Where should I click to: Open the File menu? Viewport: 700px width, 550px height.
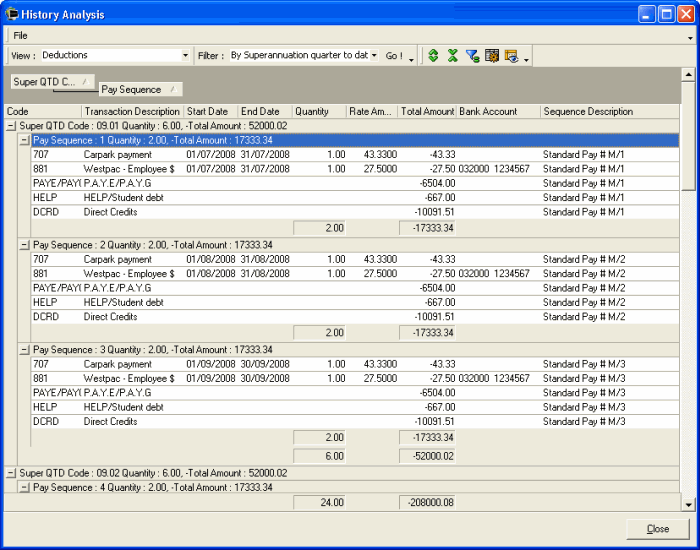(x=20, y=36)
